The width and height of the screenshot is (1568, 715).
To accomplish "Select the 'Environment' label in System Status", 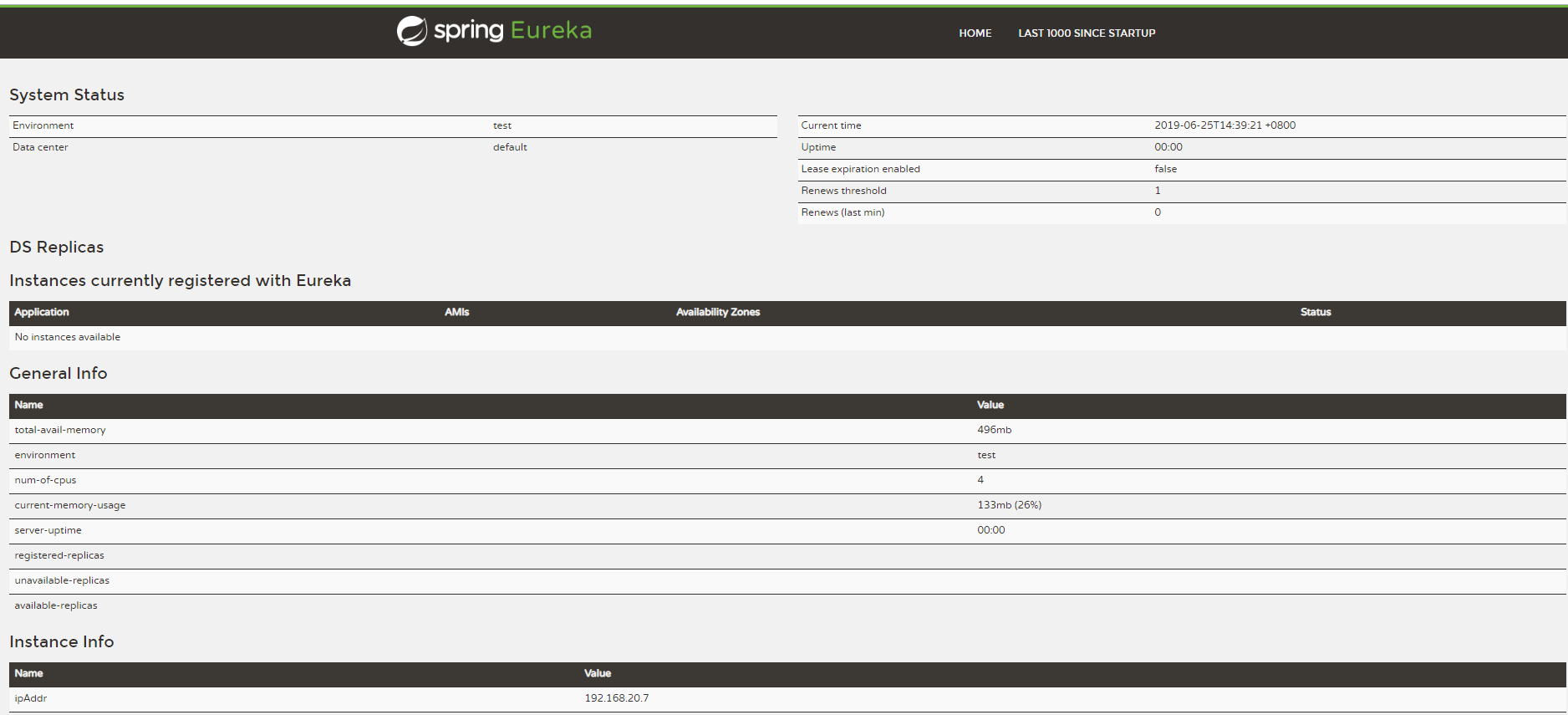I will click(x=43, y=125).
